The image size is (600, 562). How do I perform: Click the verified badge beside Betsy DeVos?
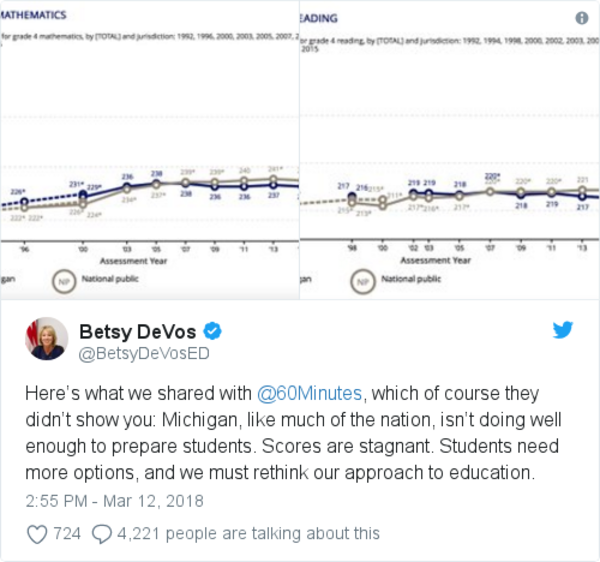click(x=213, y=331)
